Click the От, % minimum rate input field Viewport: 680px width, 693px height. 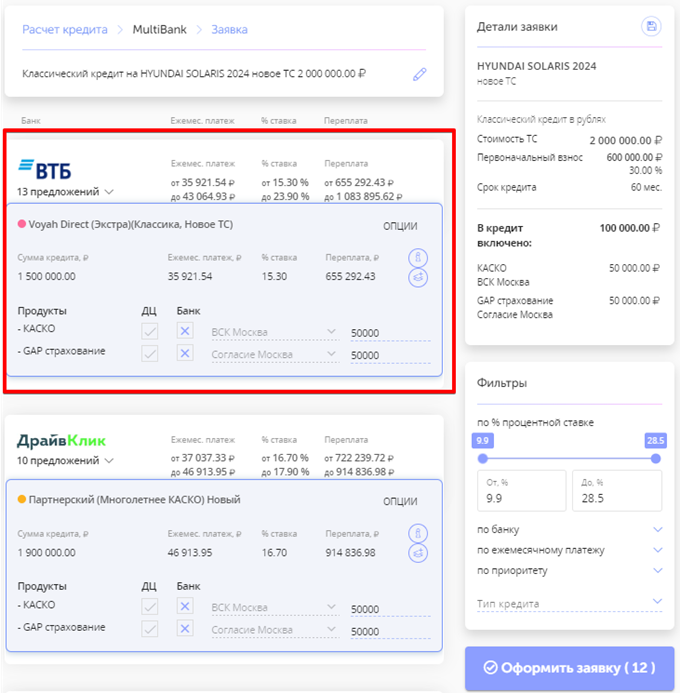pyautogui.click(x=520, y=497)
